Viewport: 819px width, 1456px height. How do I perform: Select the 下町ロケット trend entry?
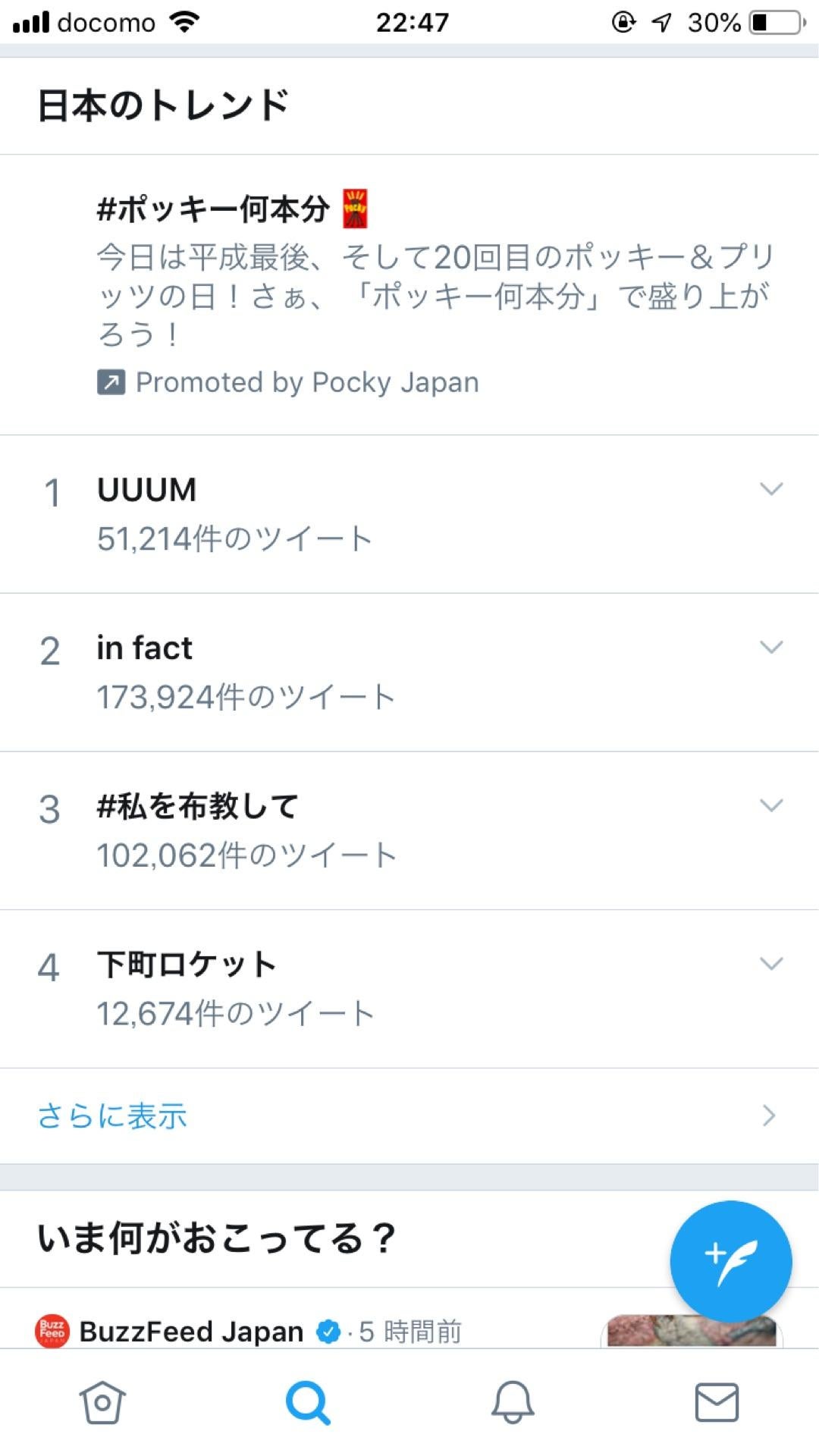pyautogui.click(x=409, y=989)
